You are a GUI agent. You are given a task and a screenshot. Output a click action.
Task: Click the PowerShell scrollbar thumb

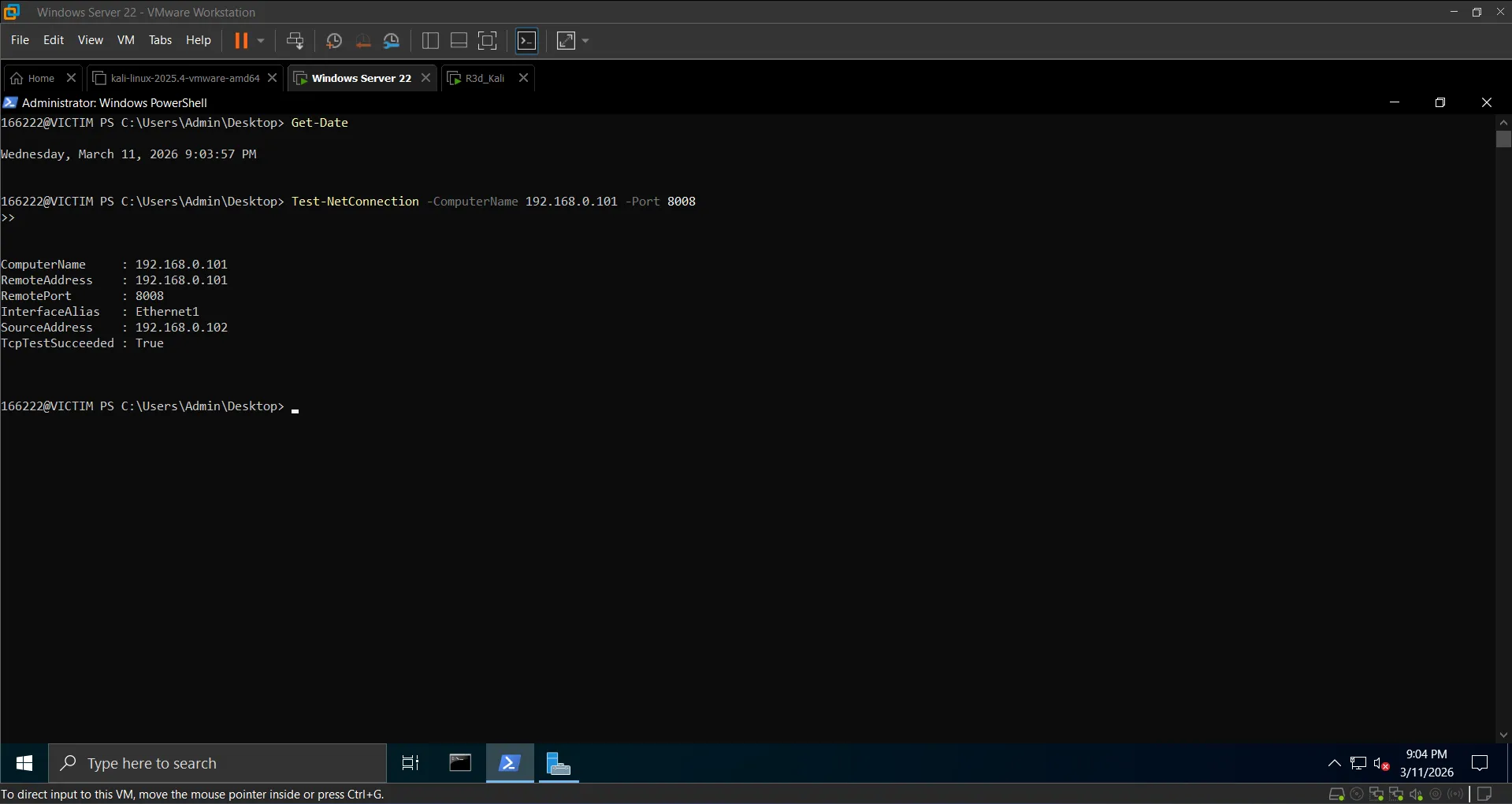[x=1503, y=139]
